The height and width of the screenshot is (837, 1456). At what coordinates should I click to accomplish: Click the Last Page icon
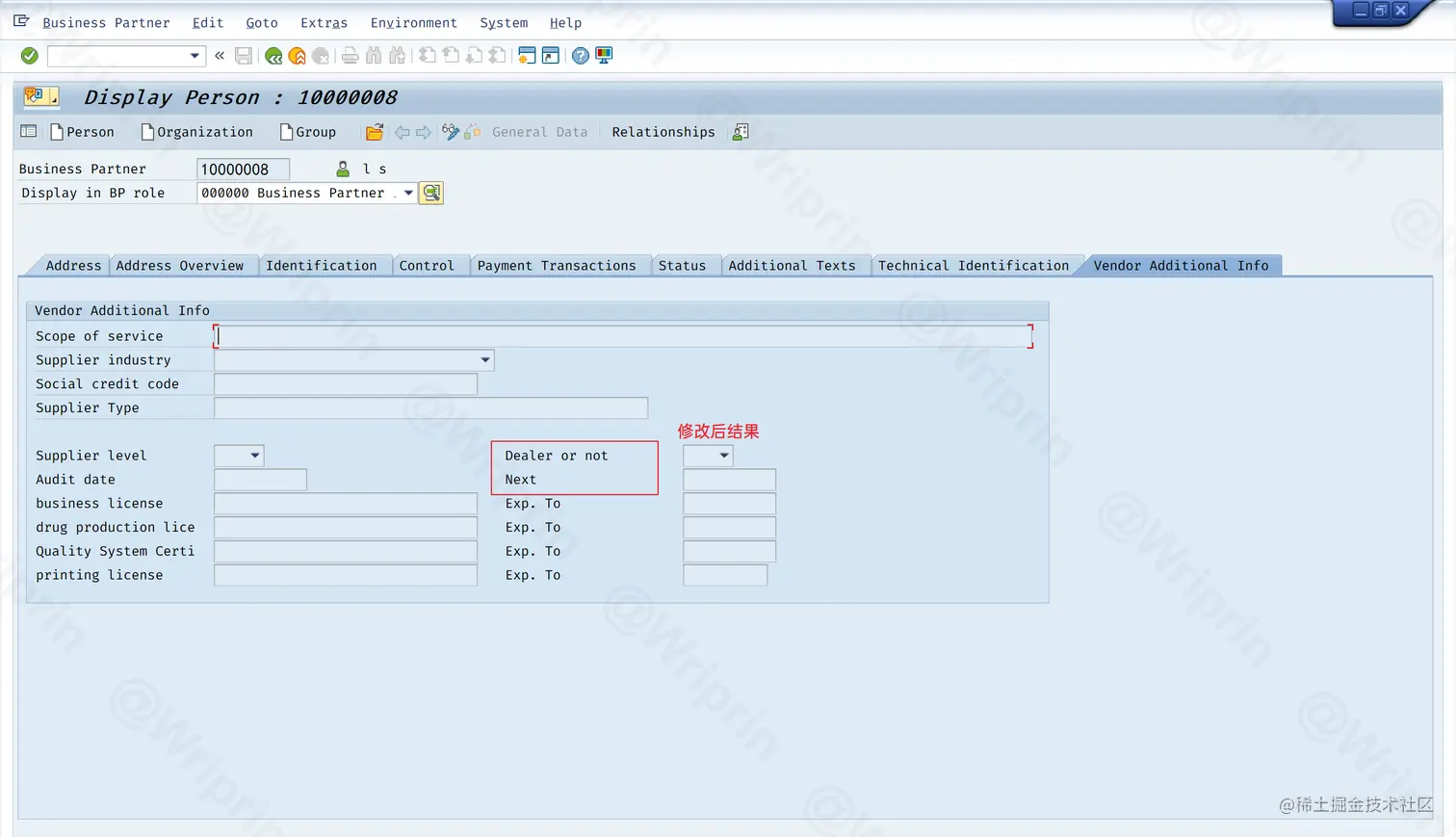[x=497, y=56]
